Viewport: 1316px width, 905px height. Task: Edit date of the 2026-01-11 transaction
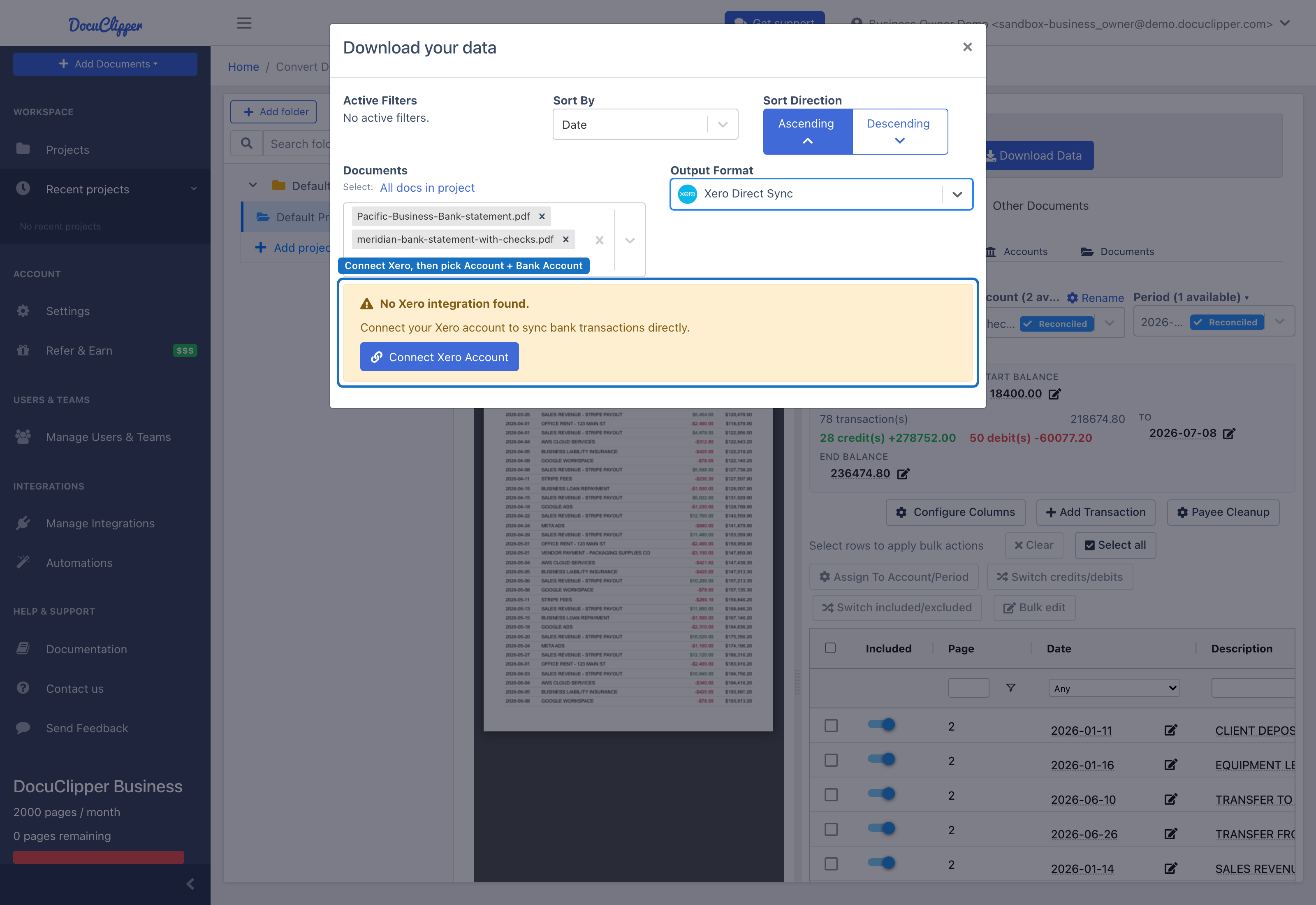click(1170, 730)
